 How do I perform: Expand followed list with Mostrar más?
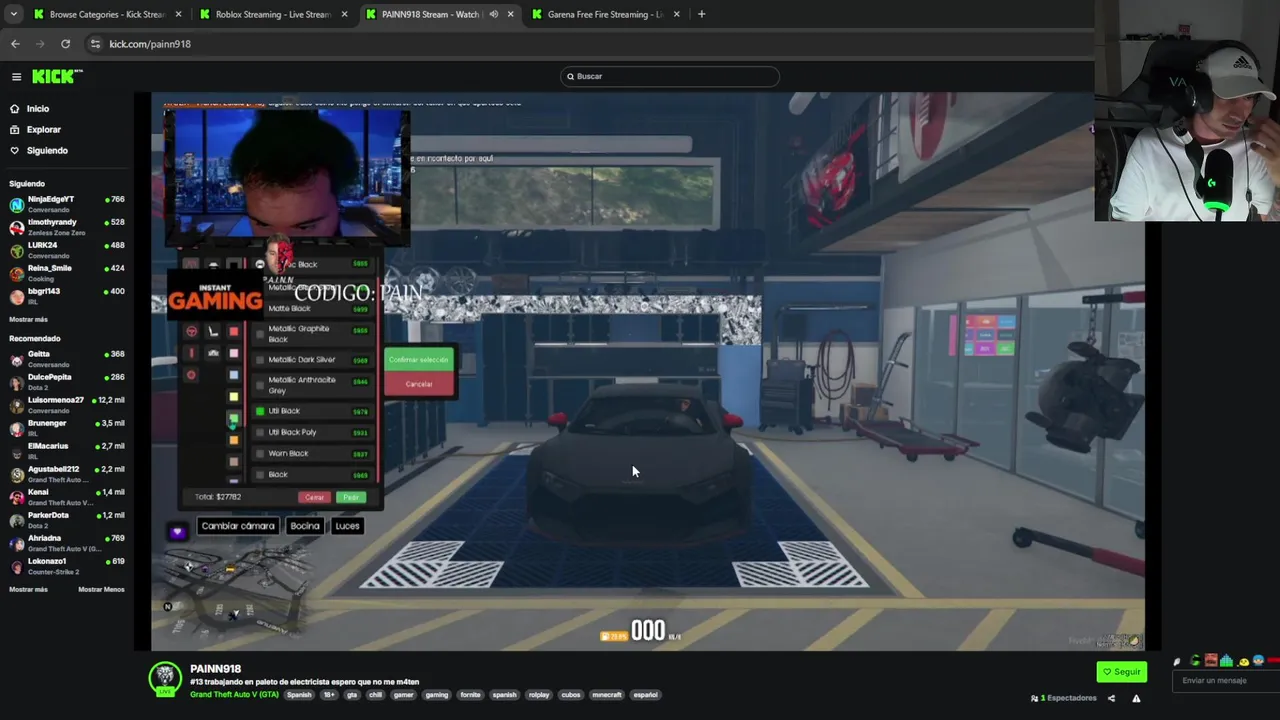28,319
